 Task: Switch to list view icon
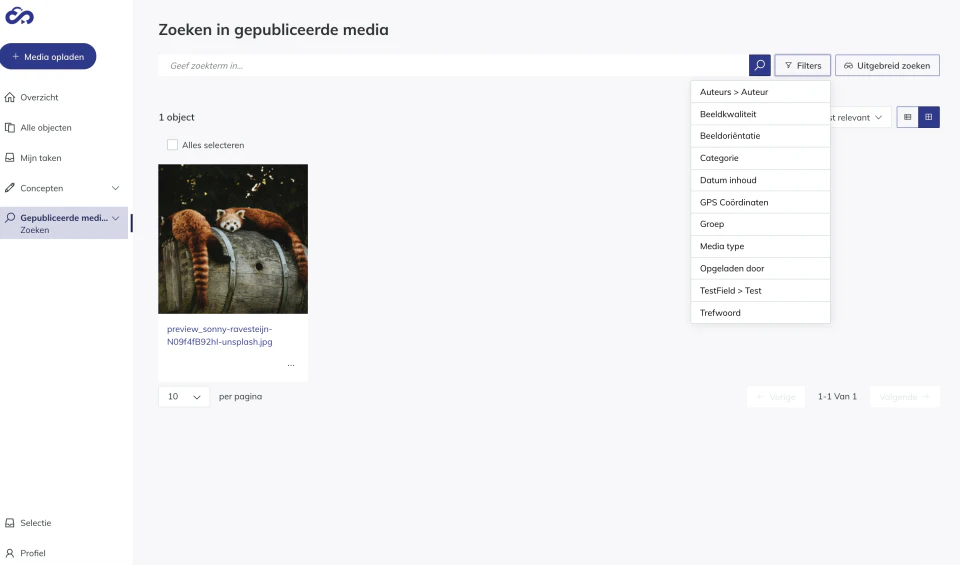907,117
